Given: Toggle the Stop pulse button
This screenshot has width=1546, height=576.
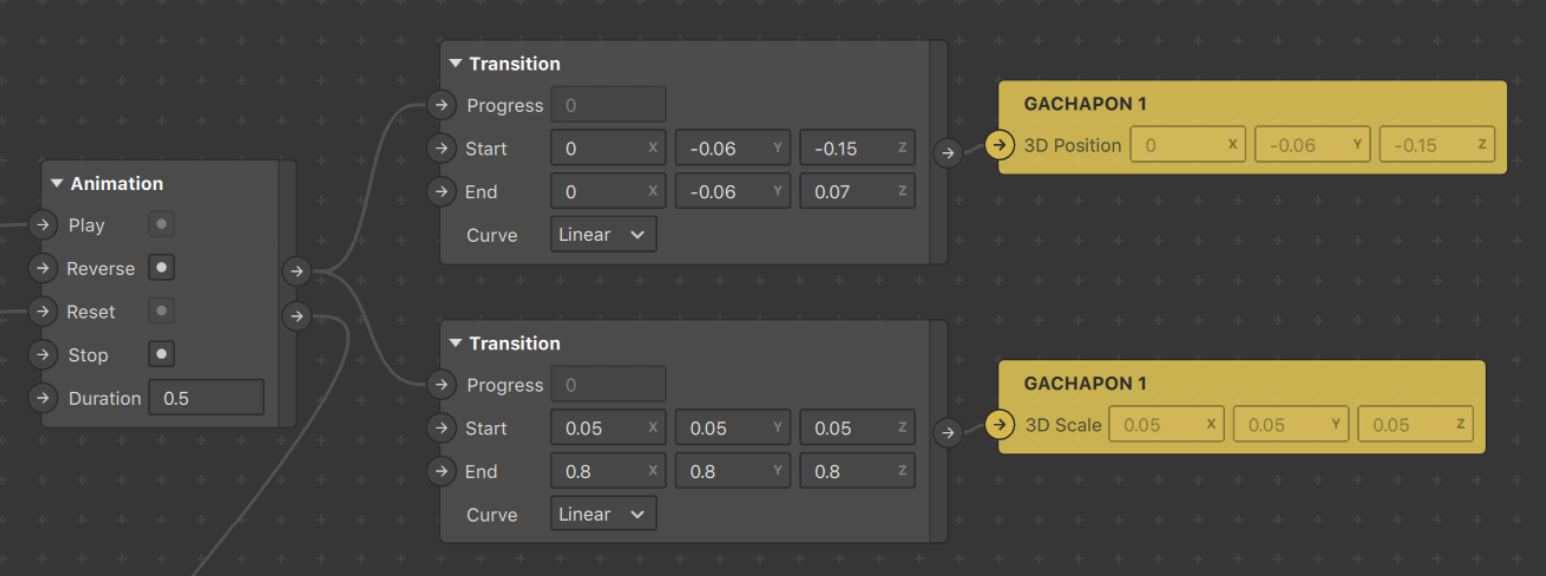Looking at the screenshot, I should tap(161, 354).
